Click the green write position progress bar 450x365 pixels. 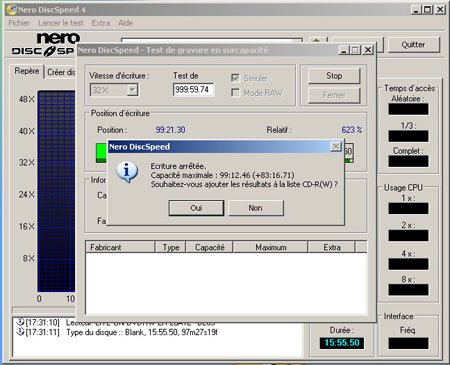[101, 153]
